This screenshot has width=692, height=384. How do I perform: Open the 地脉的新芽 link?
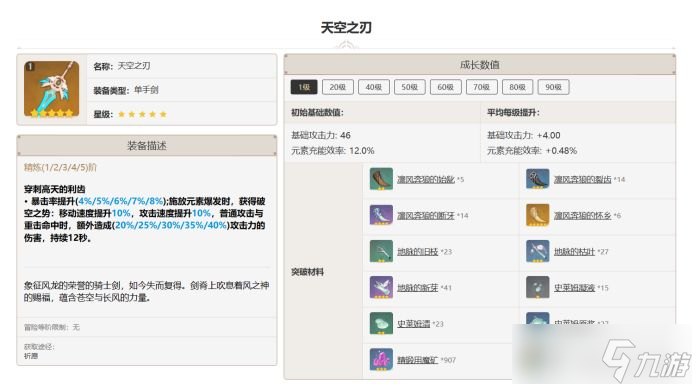click(x=417, y=288)
